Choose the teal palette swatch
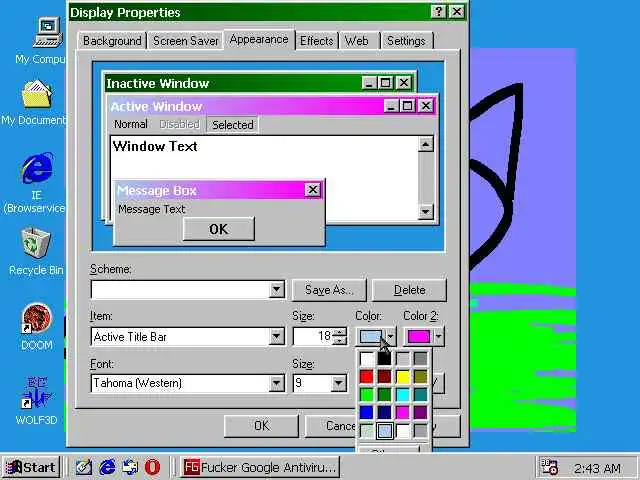 (420, 395)
